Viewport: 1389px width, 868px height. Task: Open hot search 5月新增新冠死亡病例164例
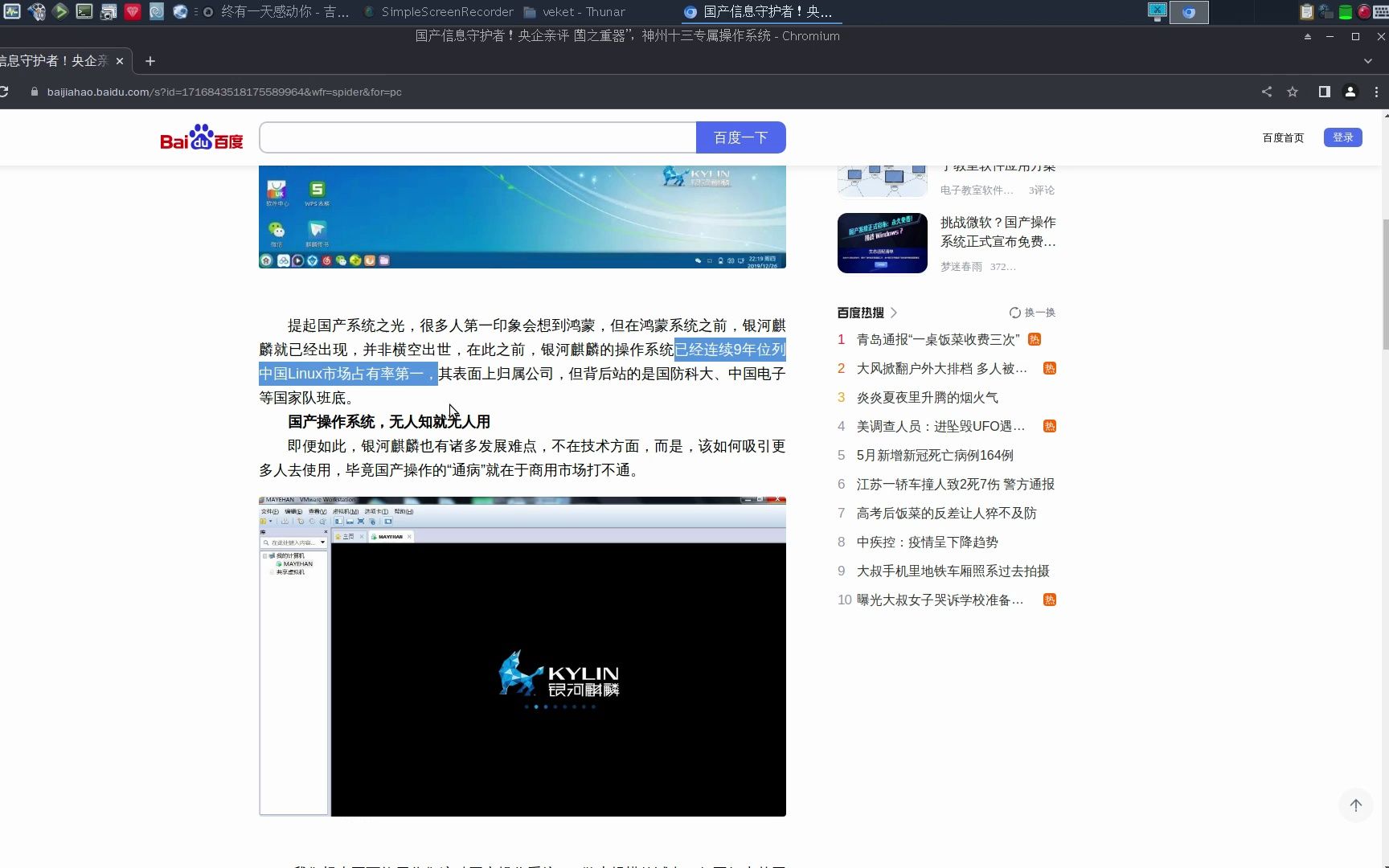click(935, 456)
